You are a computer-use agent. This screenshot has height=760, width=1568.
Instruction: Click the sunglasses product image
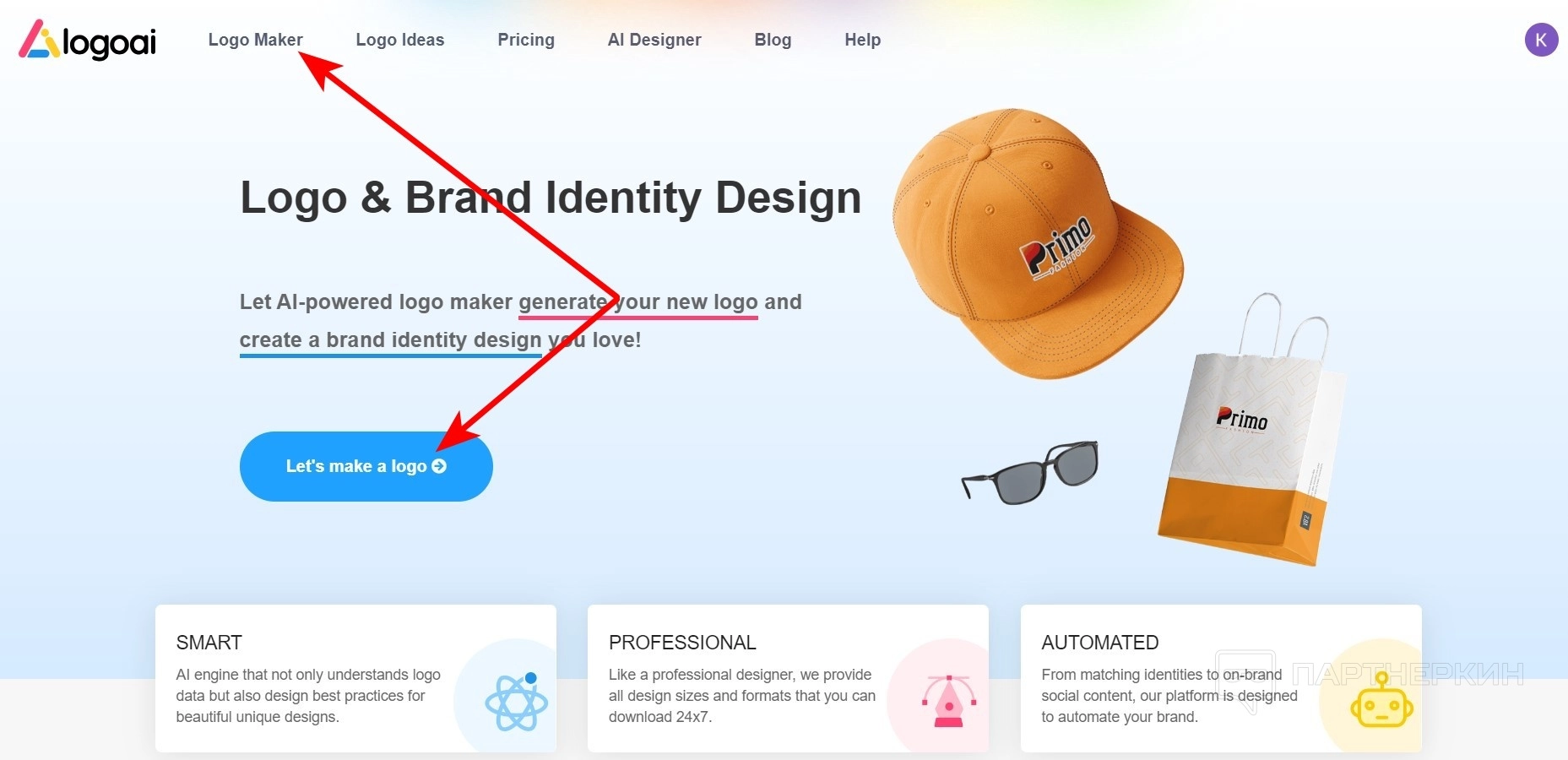1030,472
